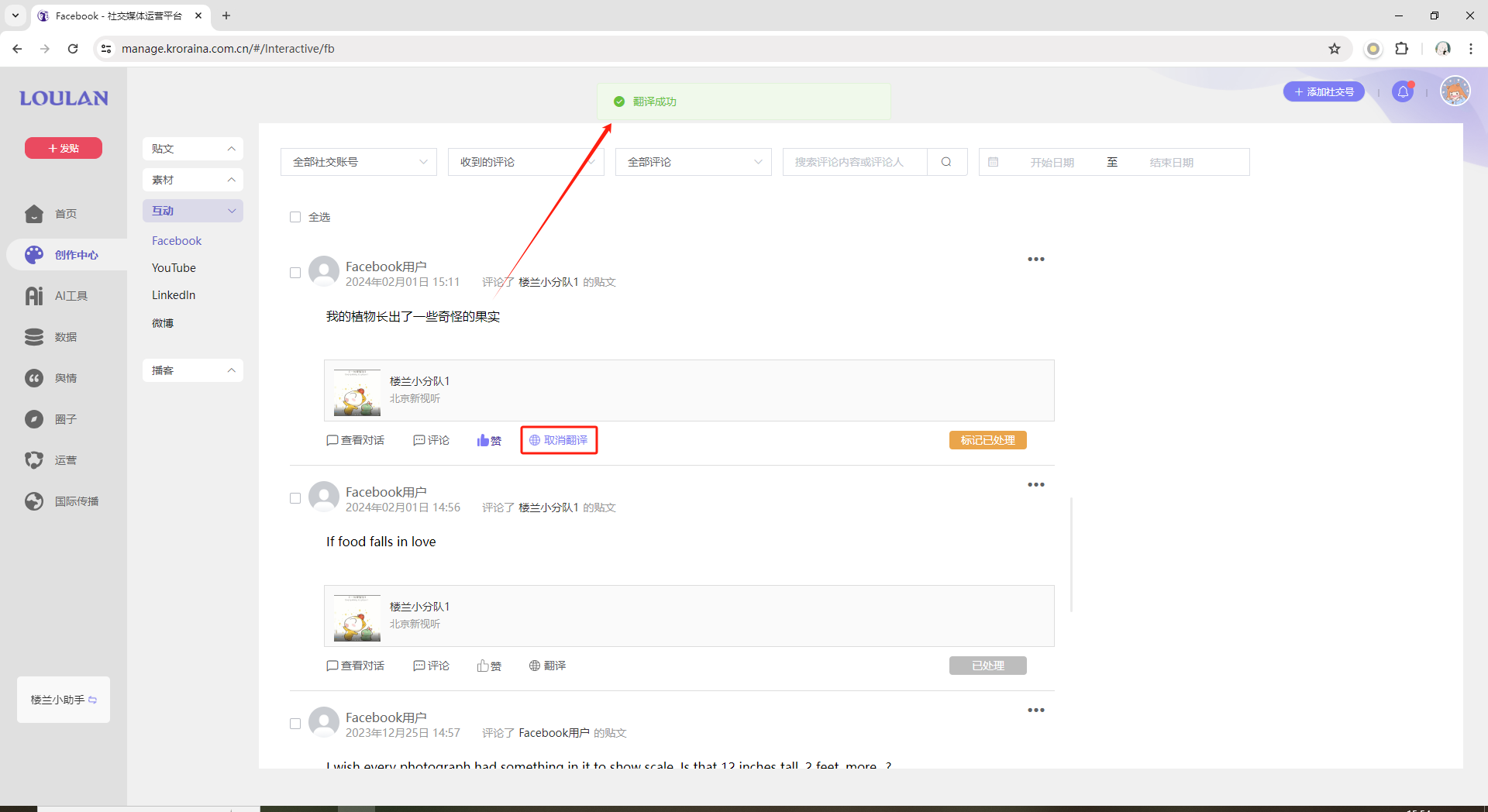Click 取消翻译 to cancel translation
1488x812 pixels.
(559, 440)
